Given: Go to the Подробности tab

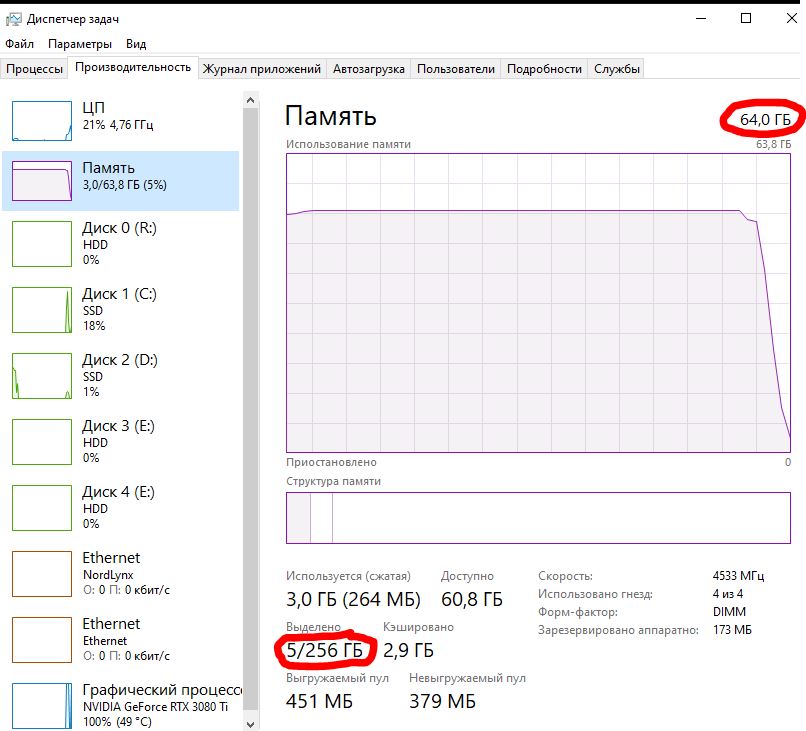Looking at the screenshot, I should click(544, 69).
